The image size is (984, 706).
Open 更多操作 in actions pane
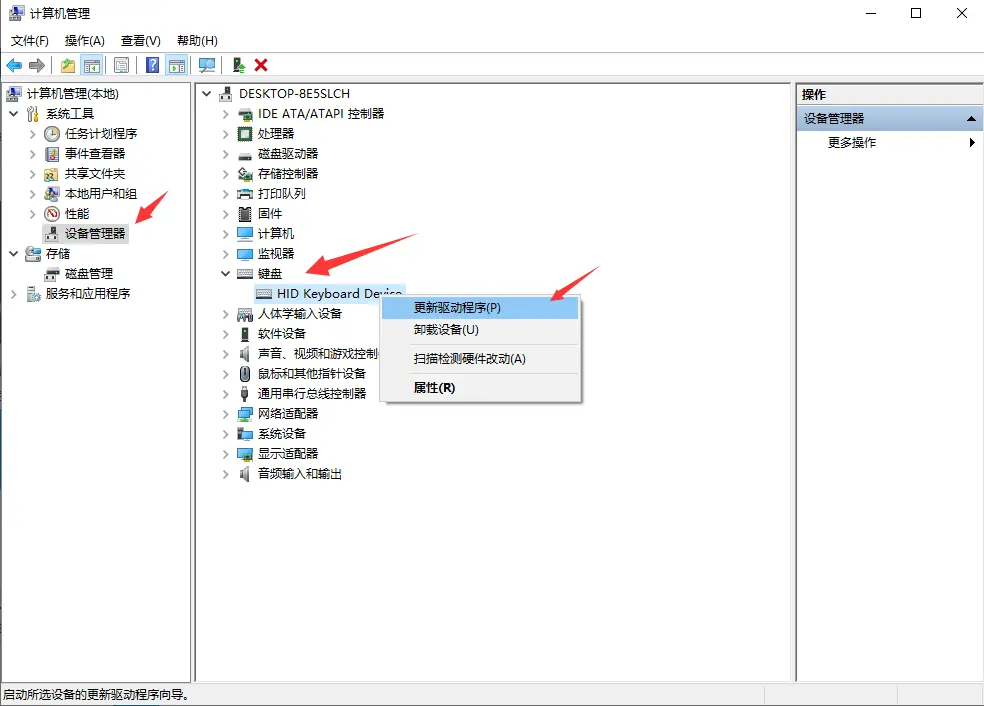852,143
